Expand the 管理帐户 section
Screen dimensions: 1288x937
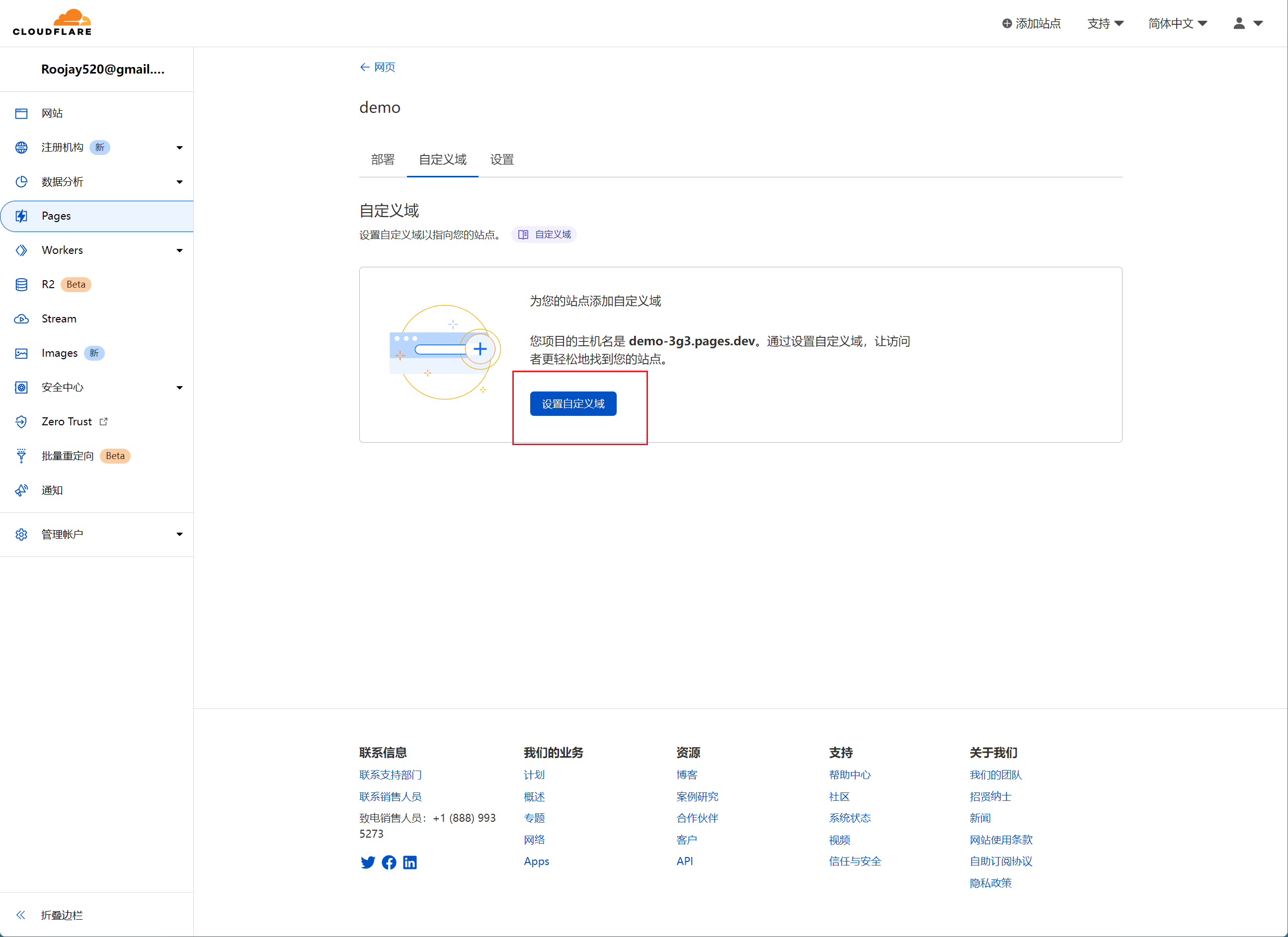pos(179,535)
